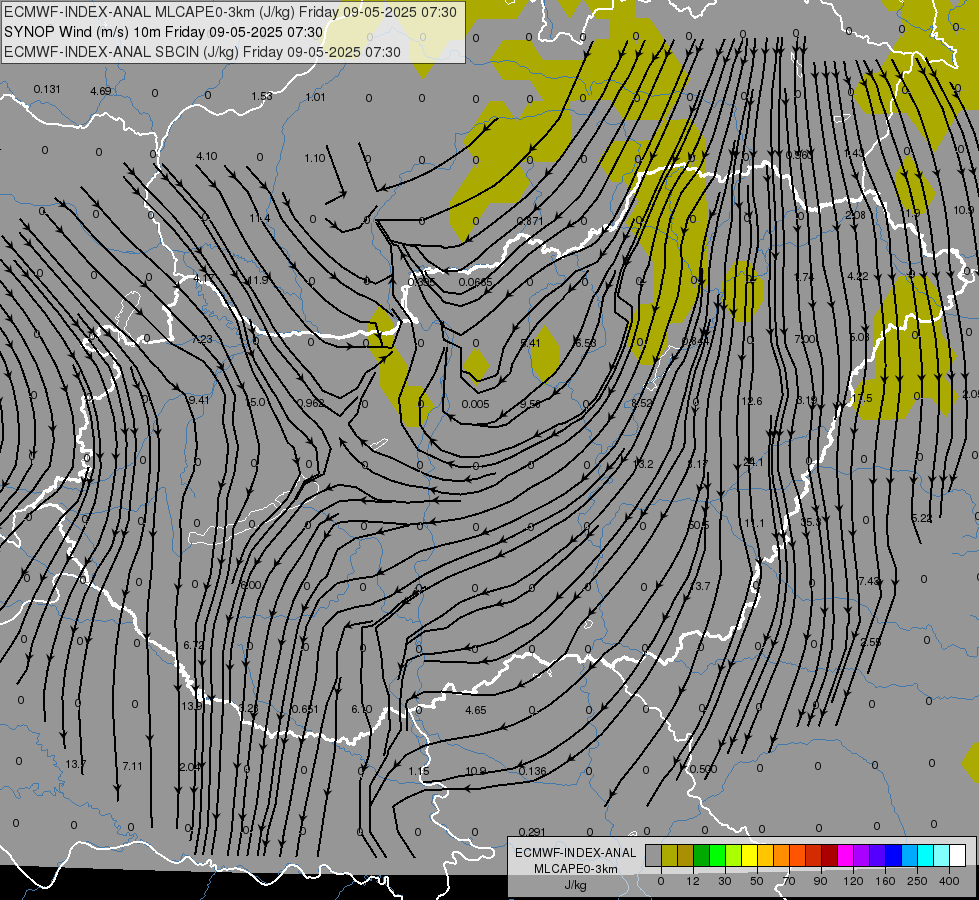This screenshot has width=979, height=900.
Task: Click the SBCIN header line
Action: (202, 52)
